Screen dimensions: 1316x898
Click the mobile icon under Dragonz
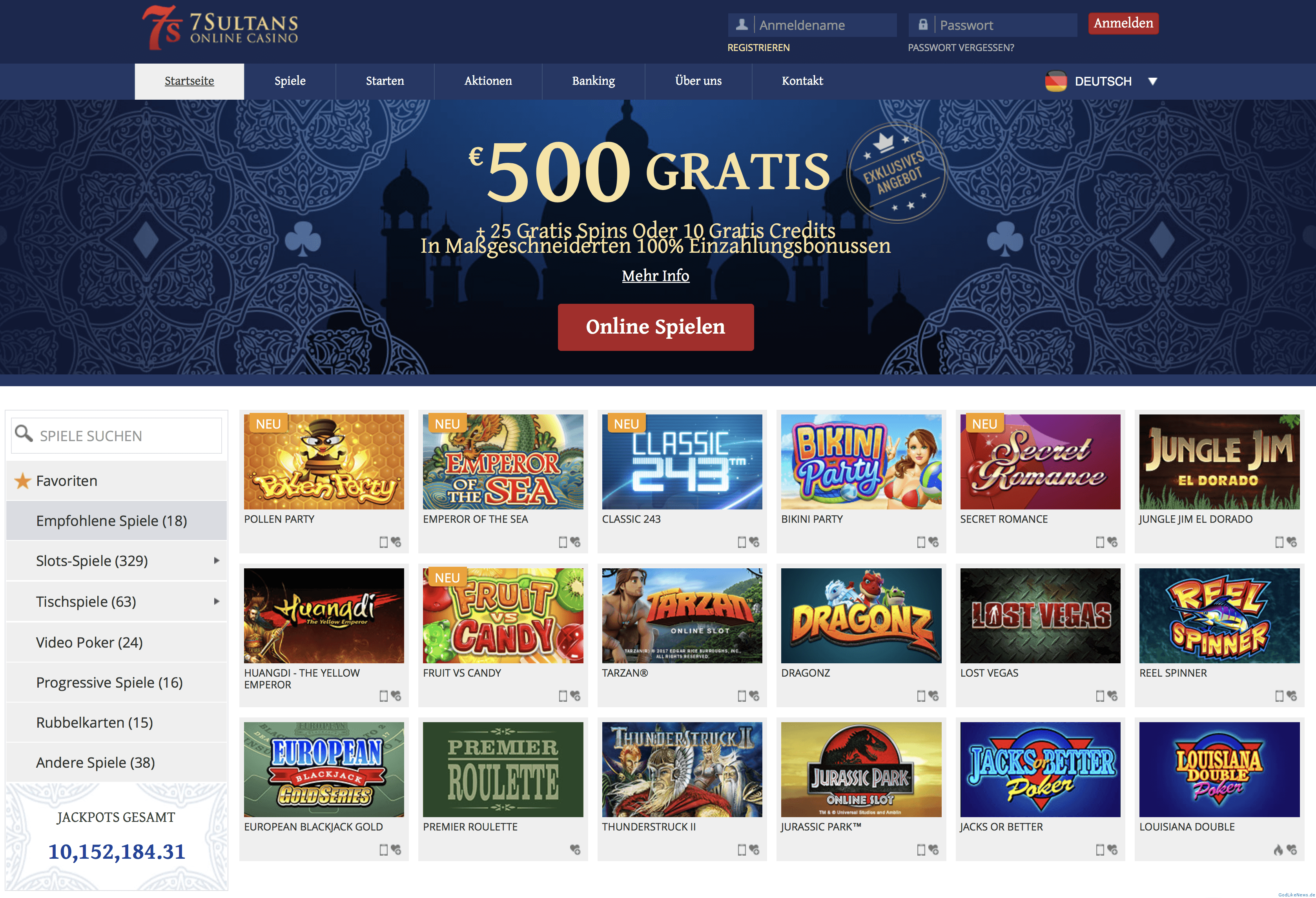click(921, 696)
